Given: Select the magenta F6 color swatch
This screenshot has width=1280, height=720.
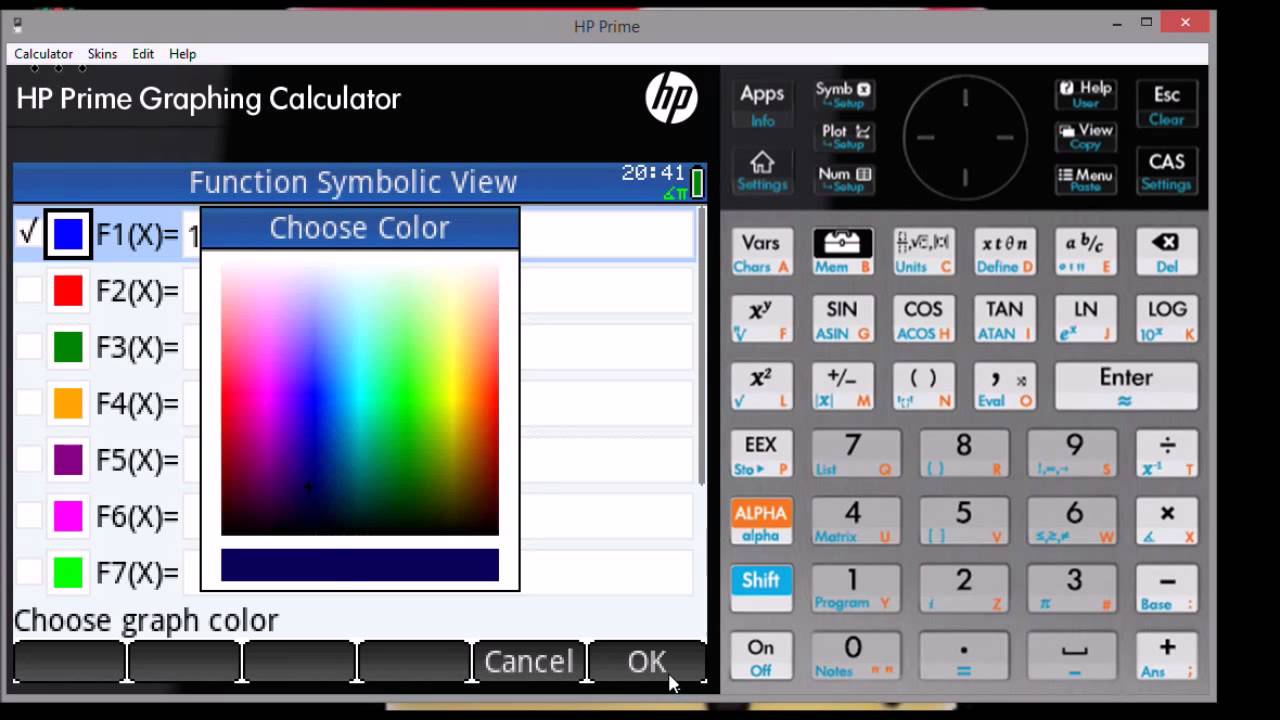Looking at the screenshot, I should click(68, 516).
